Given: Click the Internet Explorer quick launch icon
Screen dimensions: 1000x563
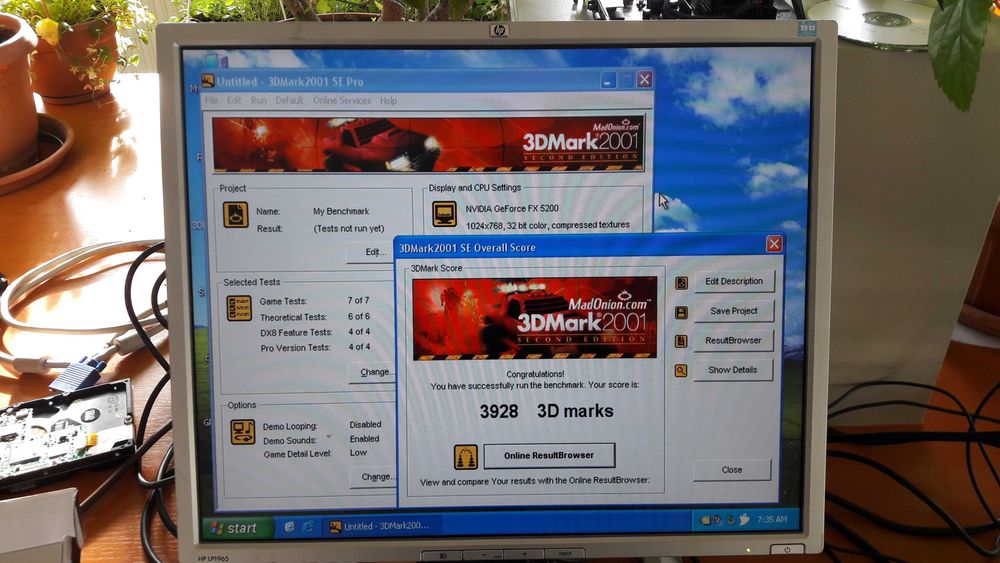Looking at the screenshot, I should pyautogui.click(x=308, y=527).
